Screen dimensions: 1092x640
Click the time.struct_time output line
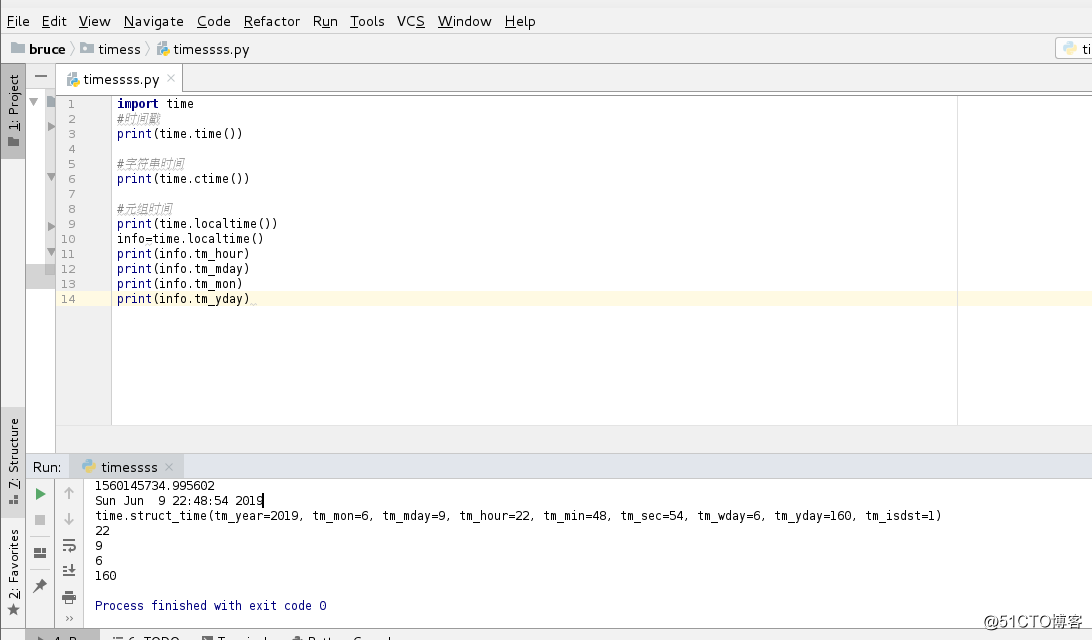518,516
